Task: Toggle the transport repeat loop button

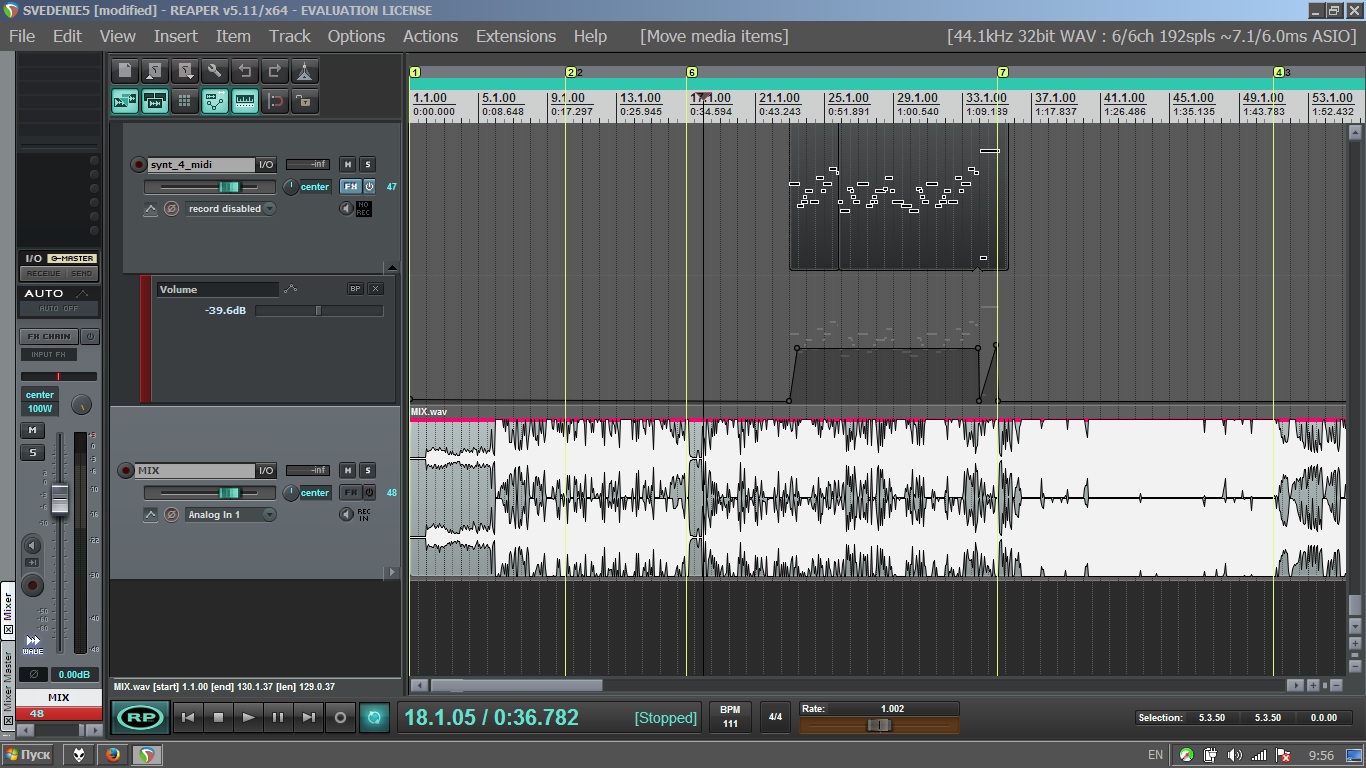Action: click(x=374, y=717)
